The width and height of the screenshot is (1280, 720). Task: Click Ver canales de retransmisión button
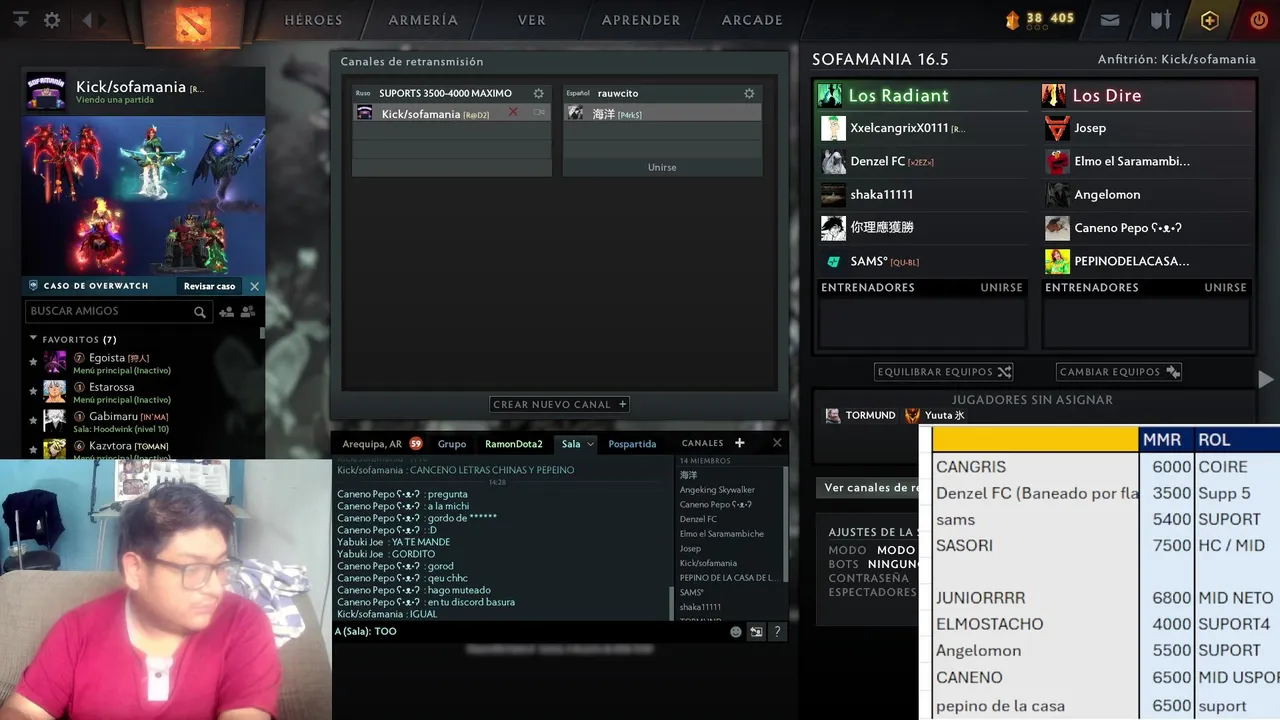click(x=868, y=488)
